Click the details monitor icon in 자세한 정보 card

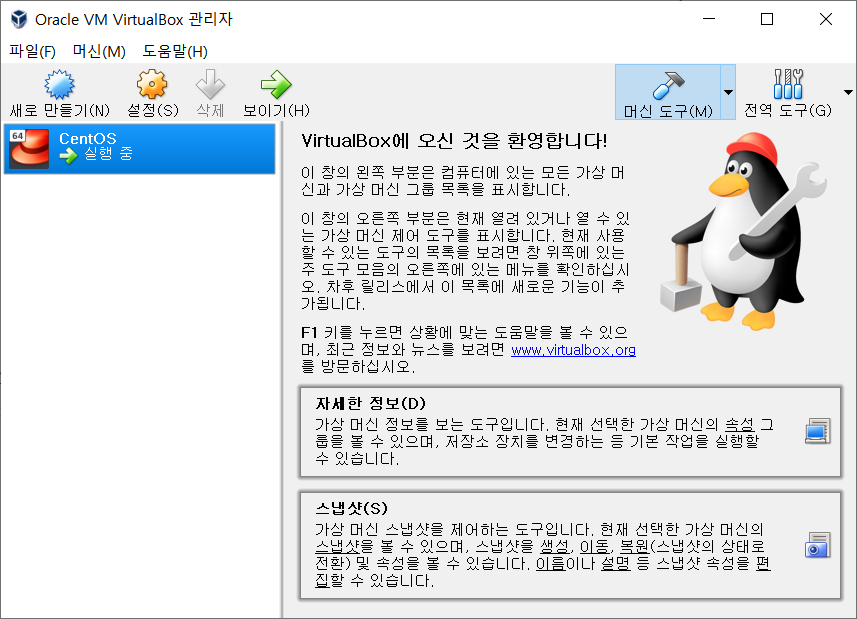tap(818, 431)
